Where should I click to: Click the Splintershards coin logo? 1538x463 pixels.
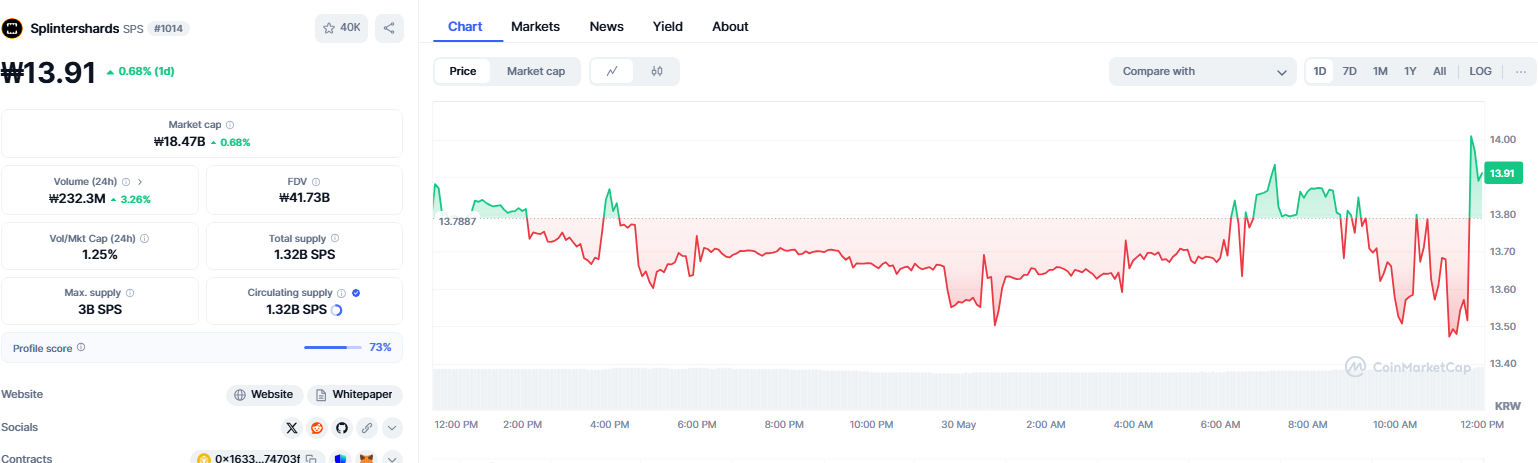pyautogui.click(x=12, y=28)
